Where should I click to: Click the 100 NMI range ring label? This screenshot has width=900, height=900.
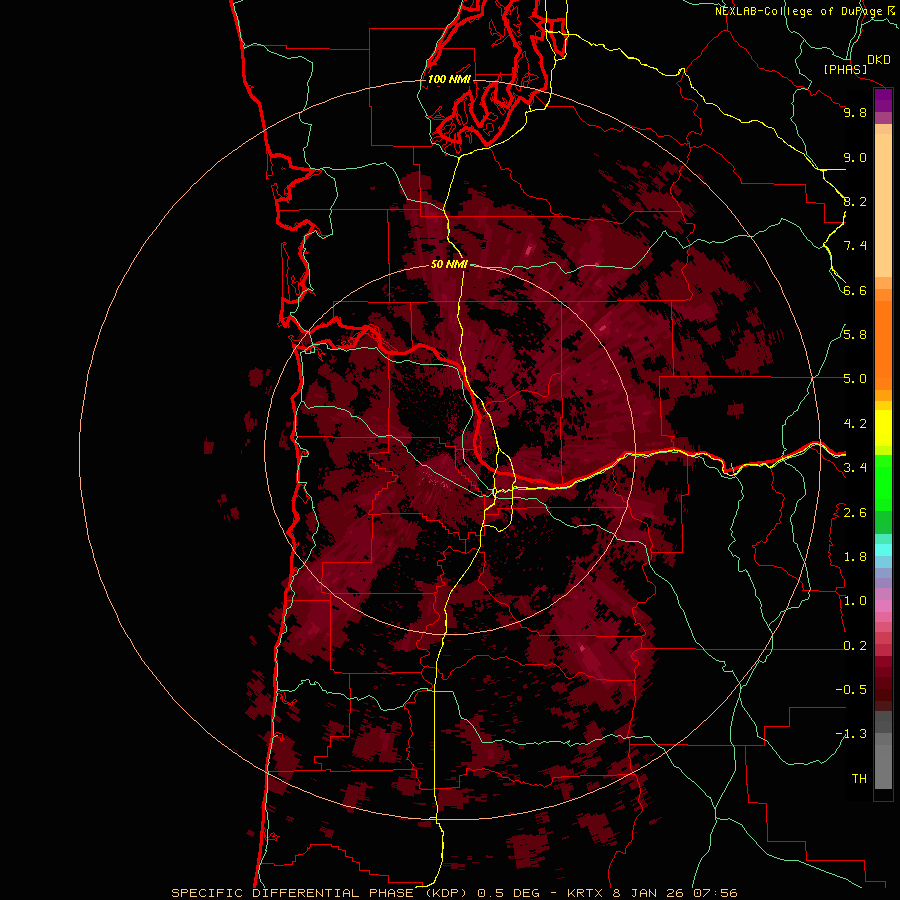(449, 79)
